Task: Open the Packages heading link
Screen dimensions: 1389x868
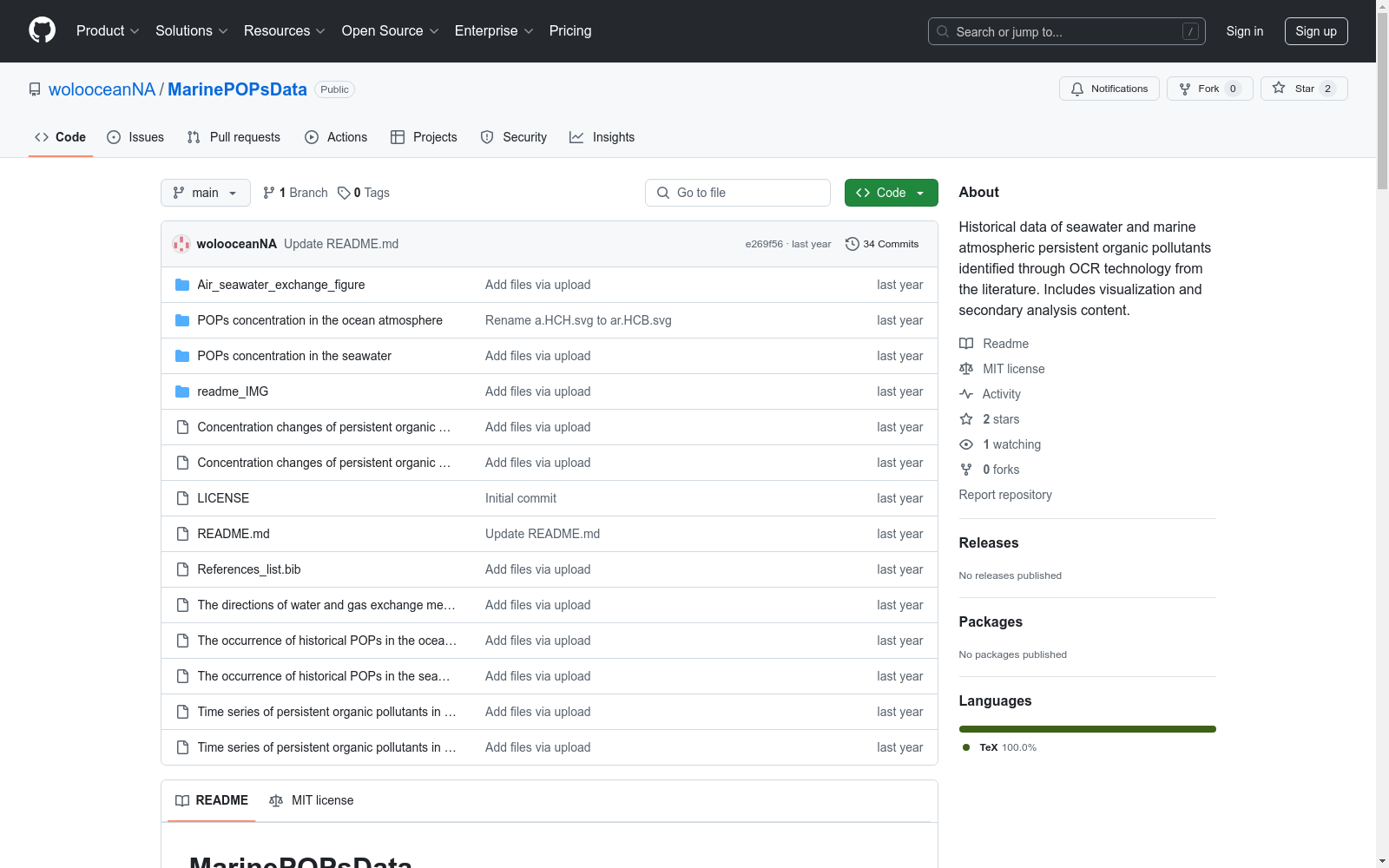Action: pos(991,621)
